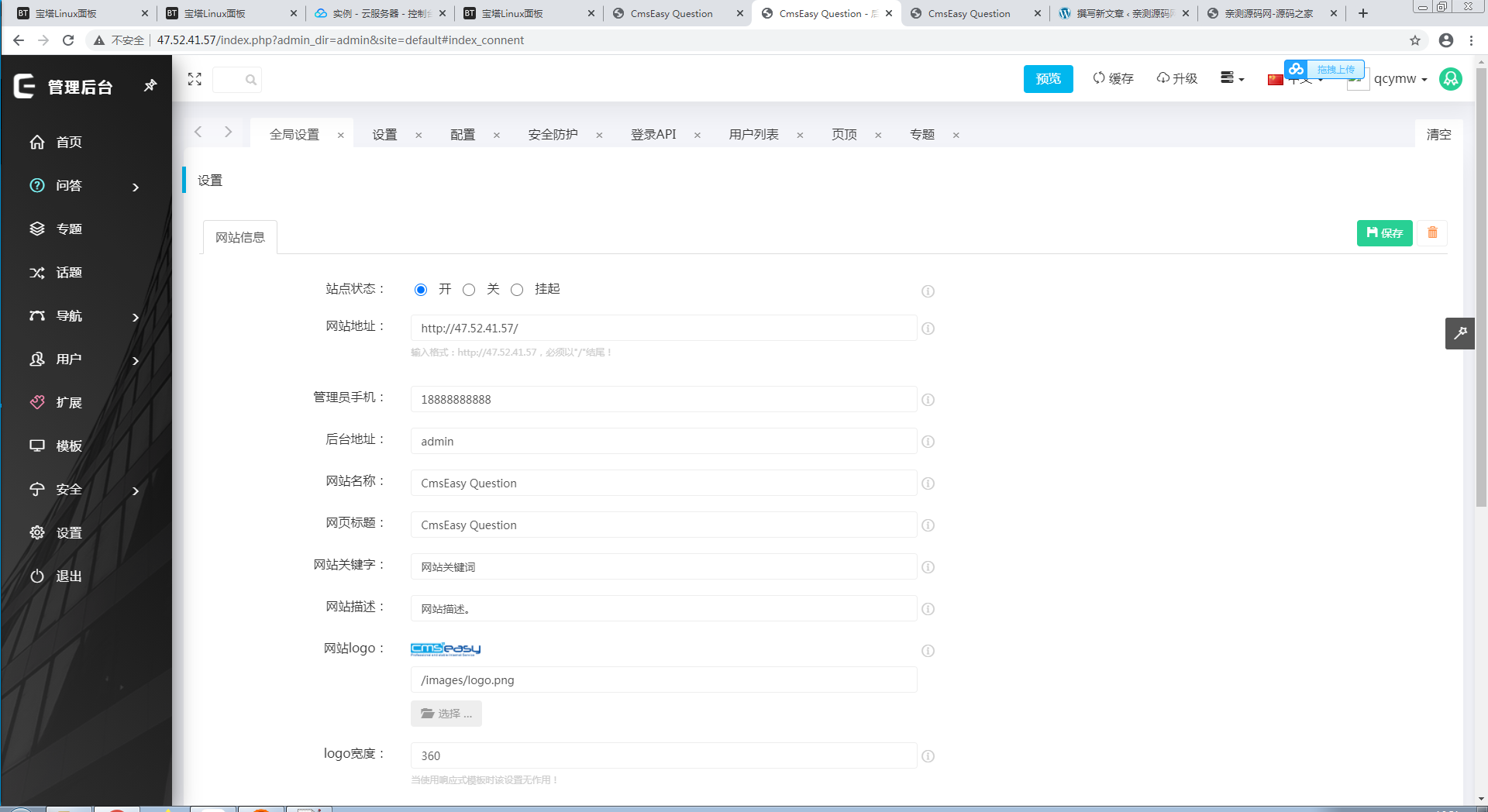
Task: Switch to the 撰写新文章 browser tab
Action: (x=1123, y=13)
